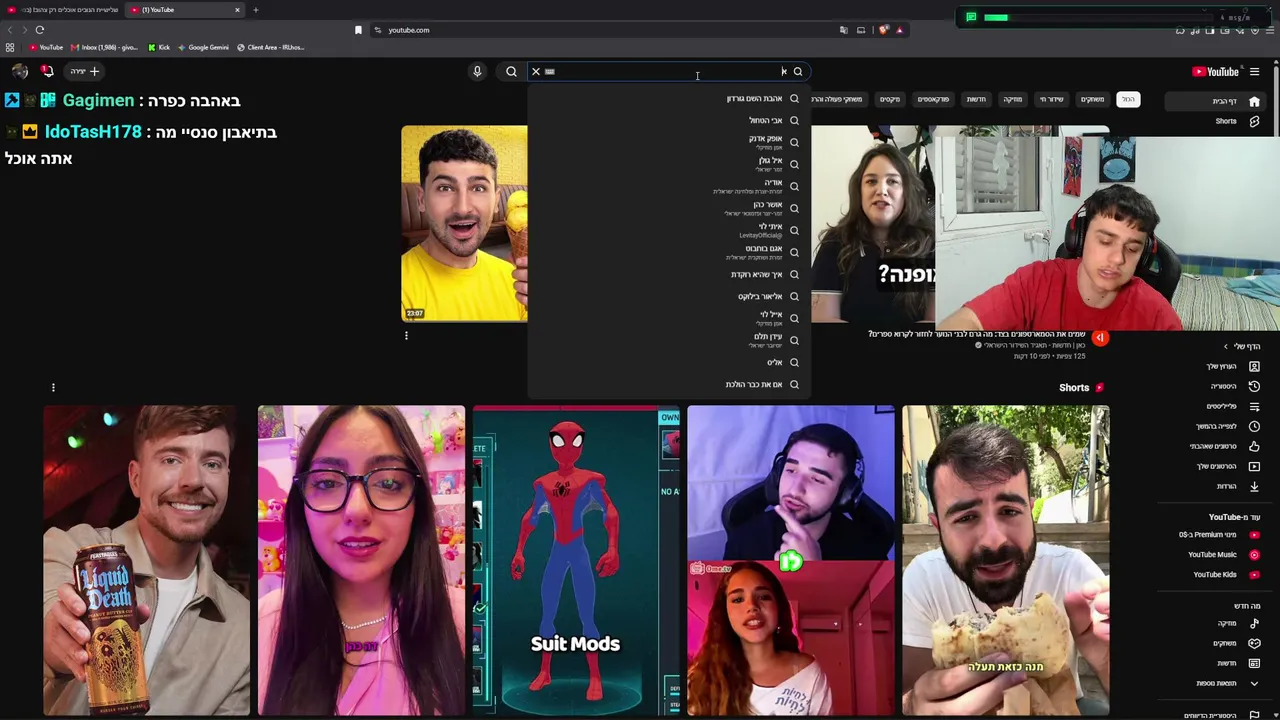The image size is (1280, 720).
Task: Open the Short of man eating a sandwich
Action: (x=1005, y=561)
